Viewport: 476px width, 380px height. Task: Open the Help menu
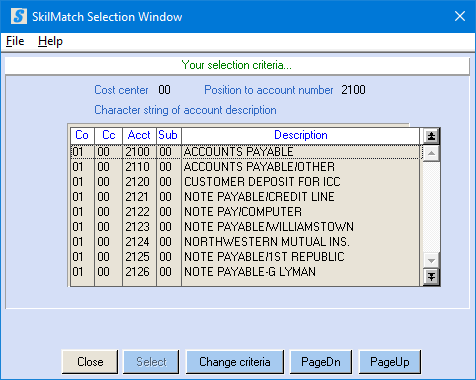[50, 41]
